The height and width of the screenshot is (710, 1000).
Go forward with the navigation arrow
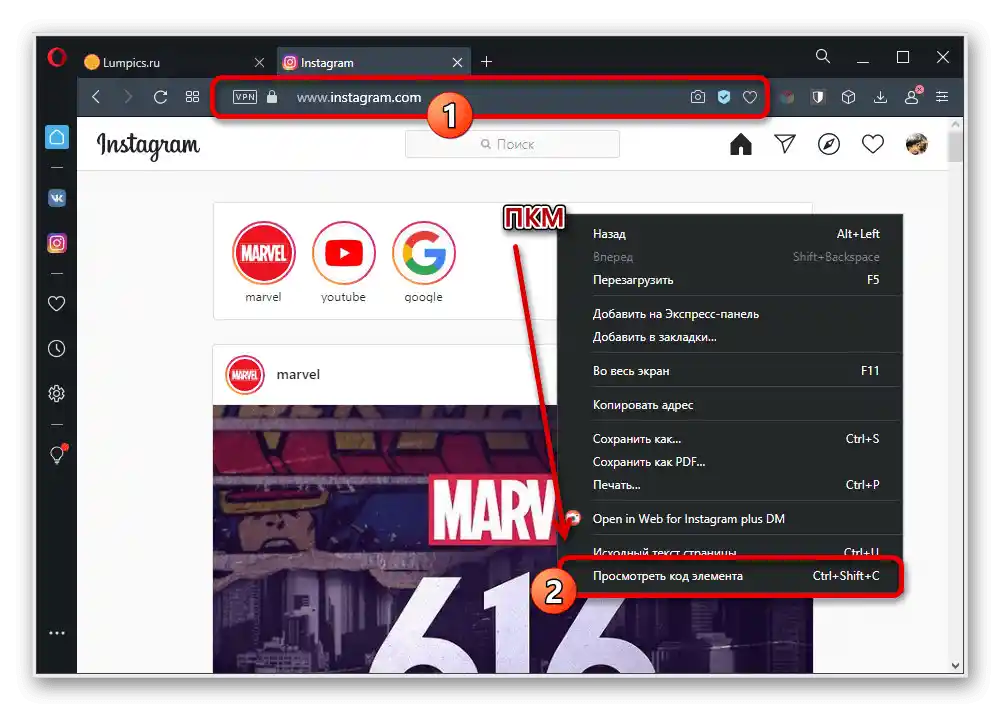click(128, 97)
